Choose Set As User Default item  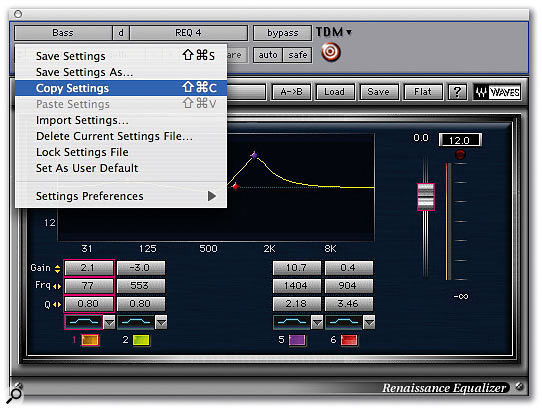[121, 168]
